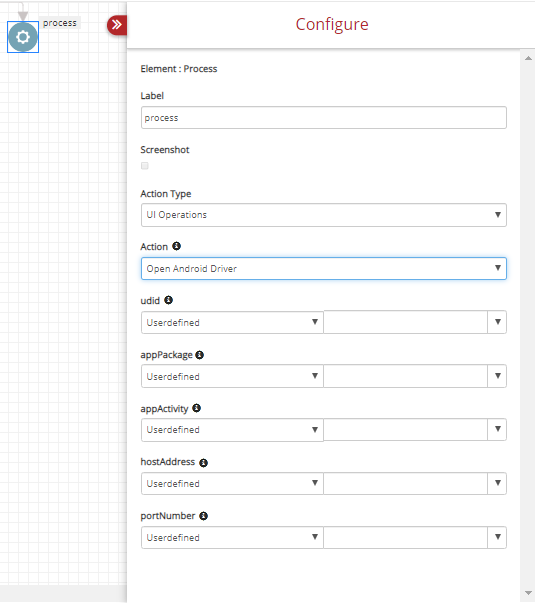Click the hostAddress info icon

(203, 463)
